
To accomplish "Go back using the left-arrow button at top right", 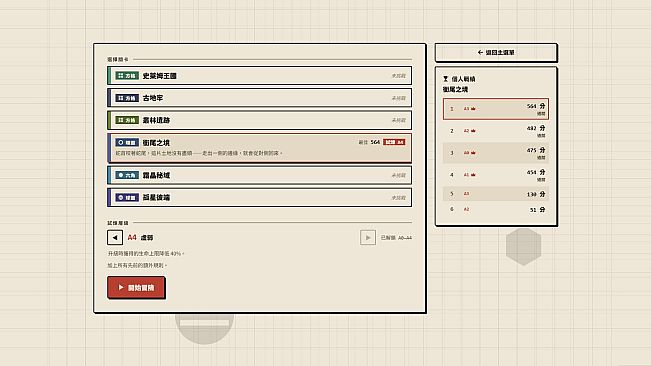I will click(x=496, y=53).
